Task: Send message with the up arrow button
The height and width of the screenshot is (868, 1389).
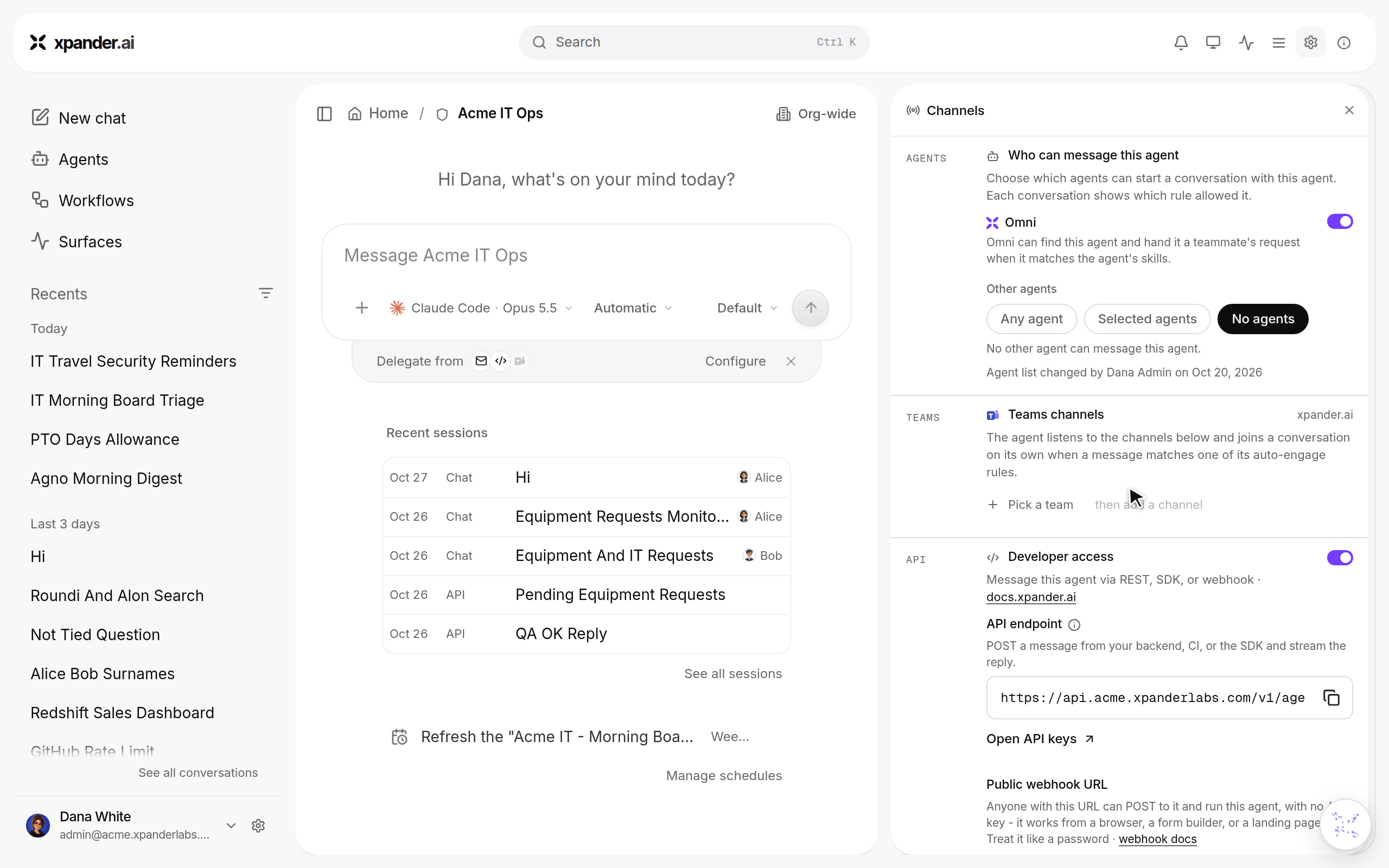Action: coord(811,308)
